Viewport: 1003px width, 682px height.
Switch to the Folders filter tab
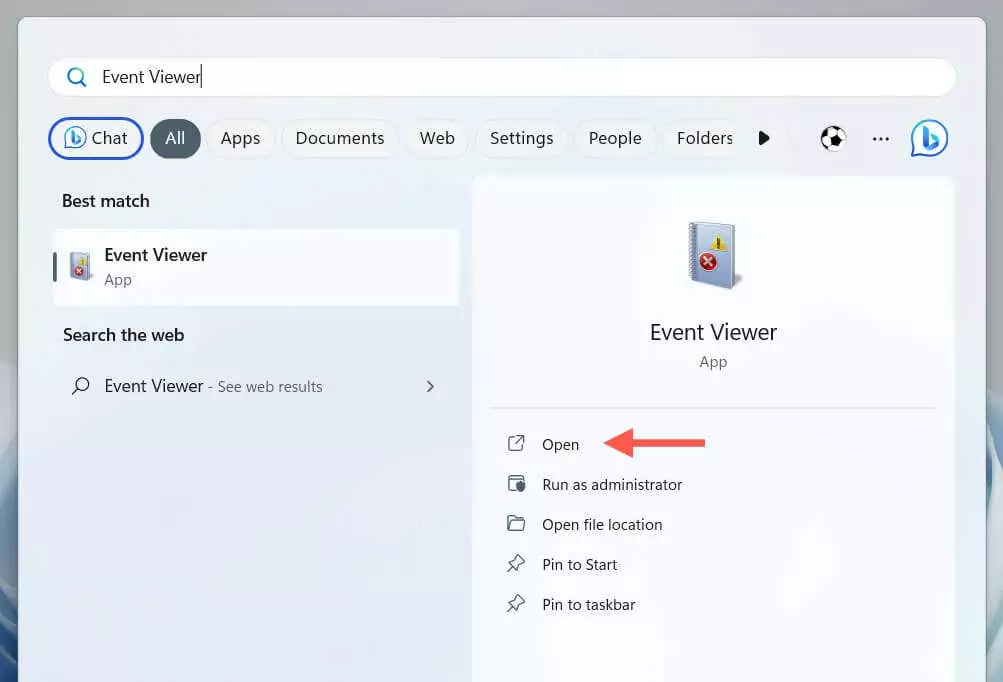(705, 138)
